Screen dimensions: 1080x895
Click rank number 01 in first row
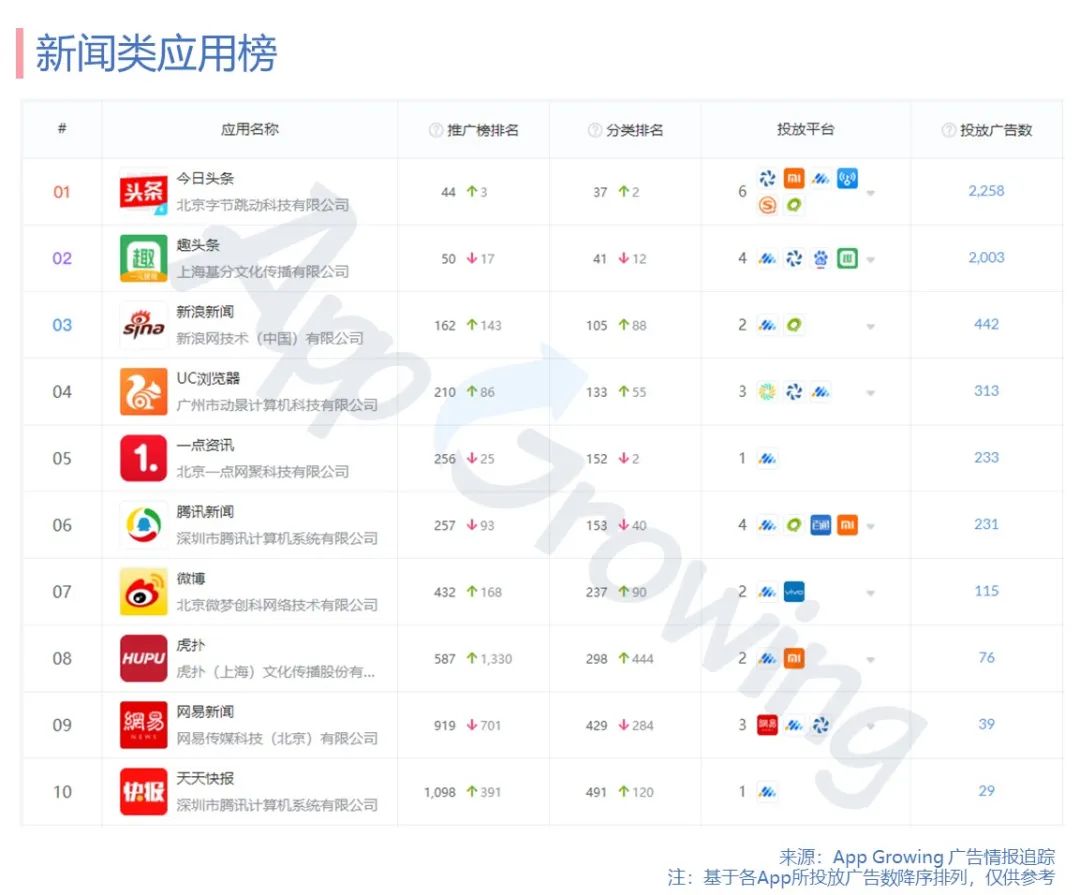62,192
